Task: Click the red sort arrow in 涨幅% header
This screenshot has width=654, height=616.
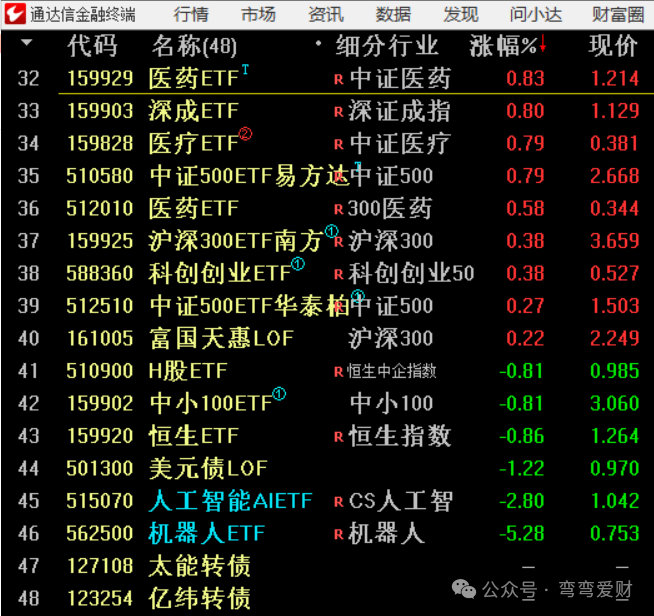Action: pos(543,44)
